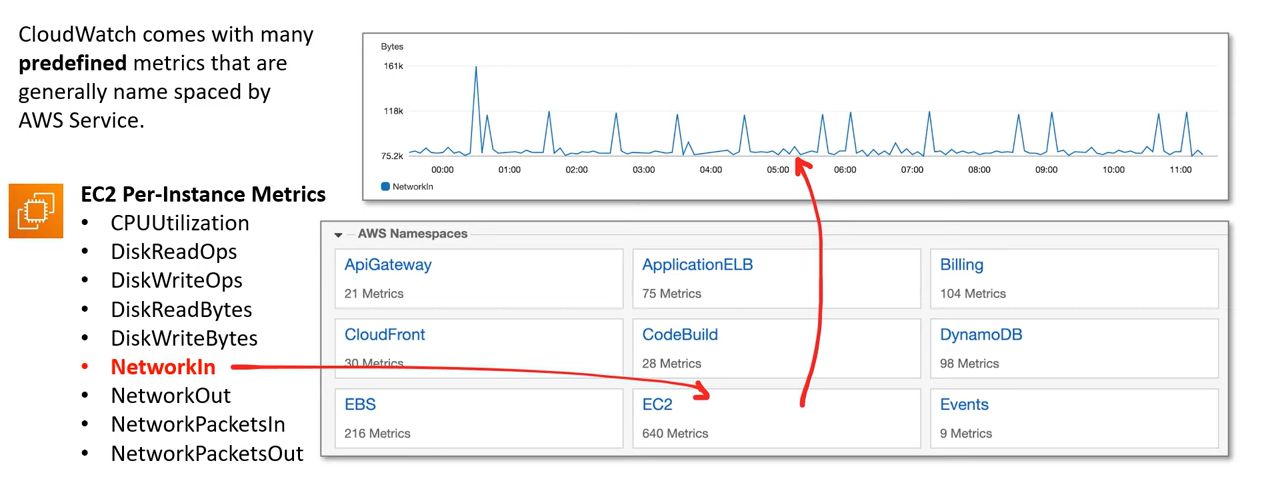Image resolution: width=1261 pixels, height=487 pixels.
Task: Click the orange EC2 service icon
Action: 36,211
